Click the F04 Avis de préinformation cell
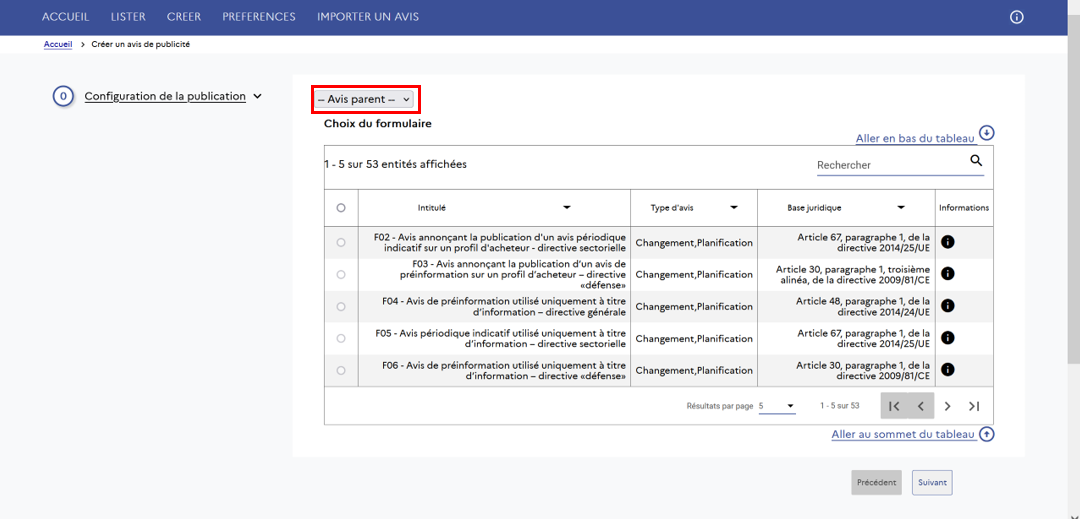Screen dimensions: 1080x519 click(x=494, y=306)
